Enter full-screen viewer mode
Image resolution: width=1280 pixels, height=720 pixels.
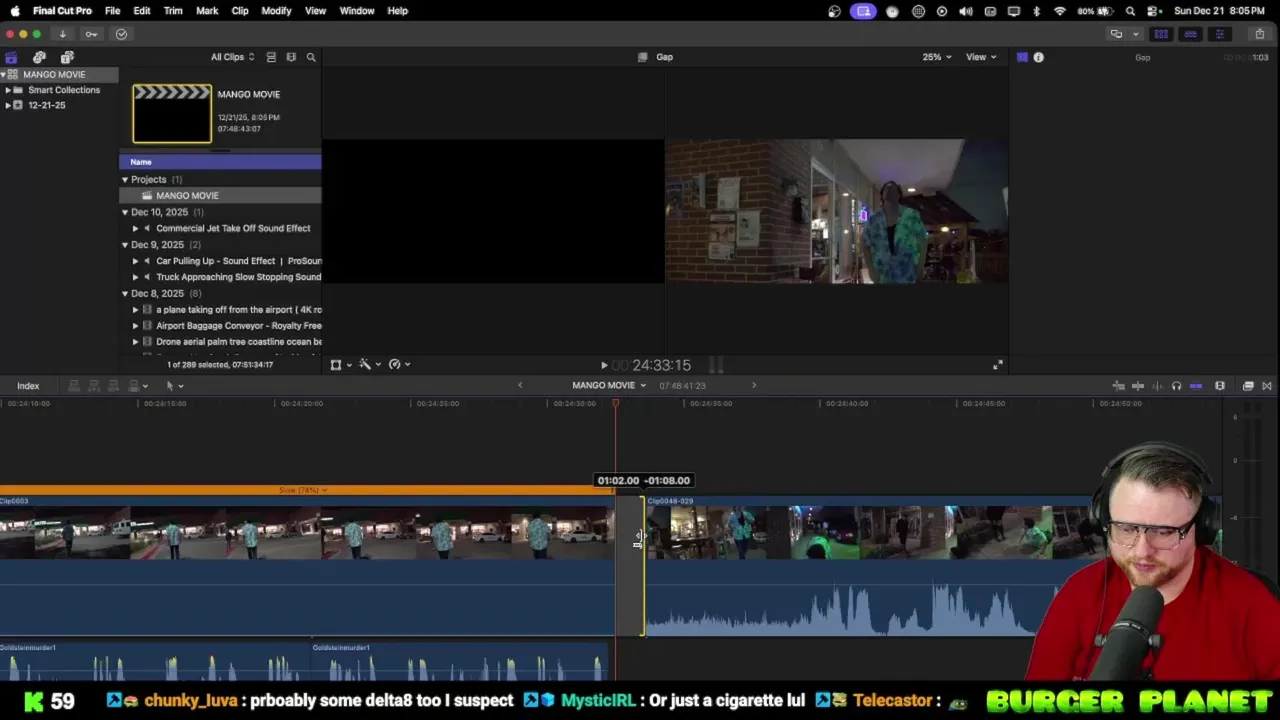pyautogui.click(x=997, y=365)
